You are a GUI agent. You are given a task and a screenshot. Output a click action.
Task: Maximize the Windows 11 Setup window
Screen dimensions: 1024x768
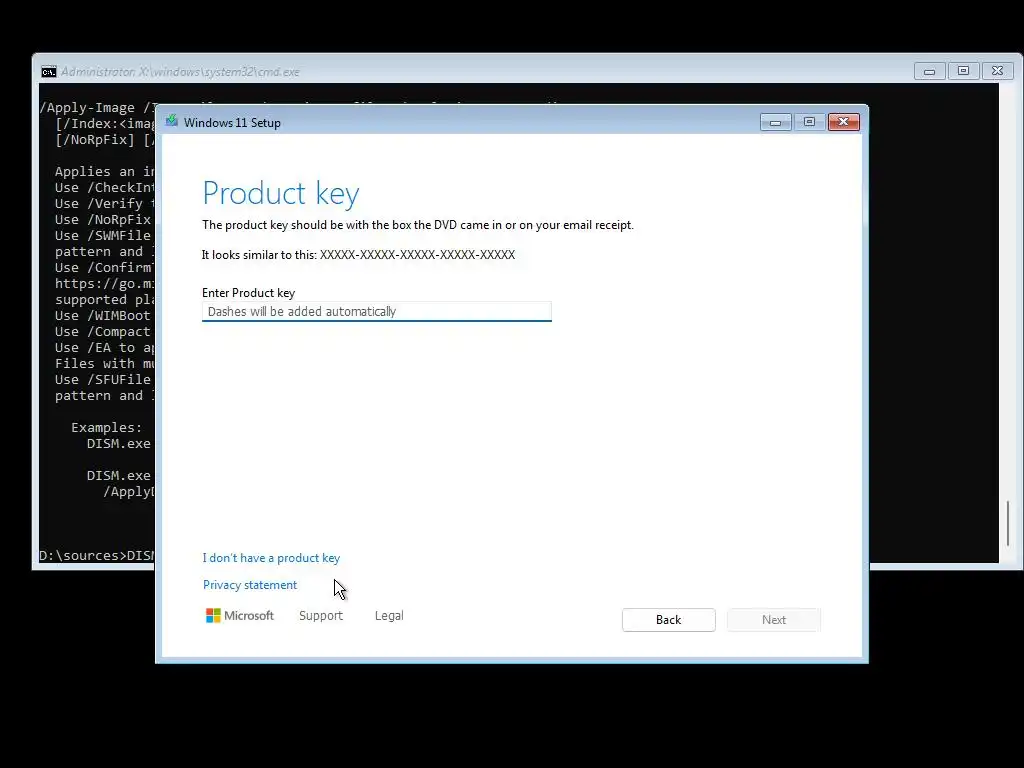pos(809,122)
